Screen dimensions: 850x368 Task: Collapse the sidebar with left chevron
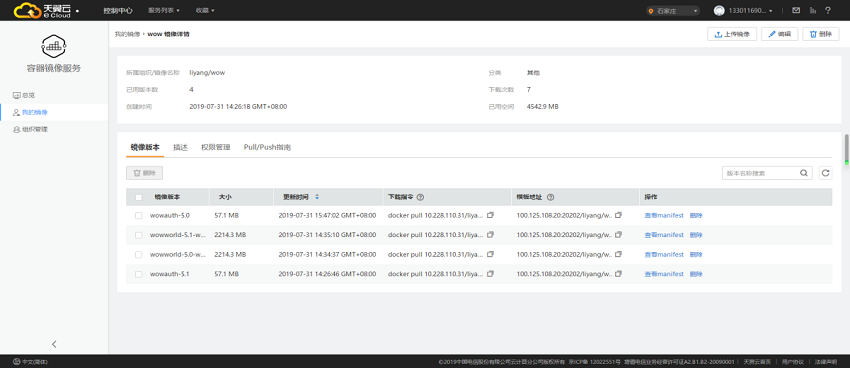click(x=54, y=344)
